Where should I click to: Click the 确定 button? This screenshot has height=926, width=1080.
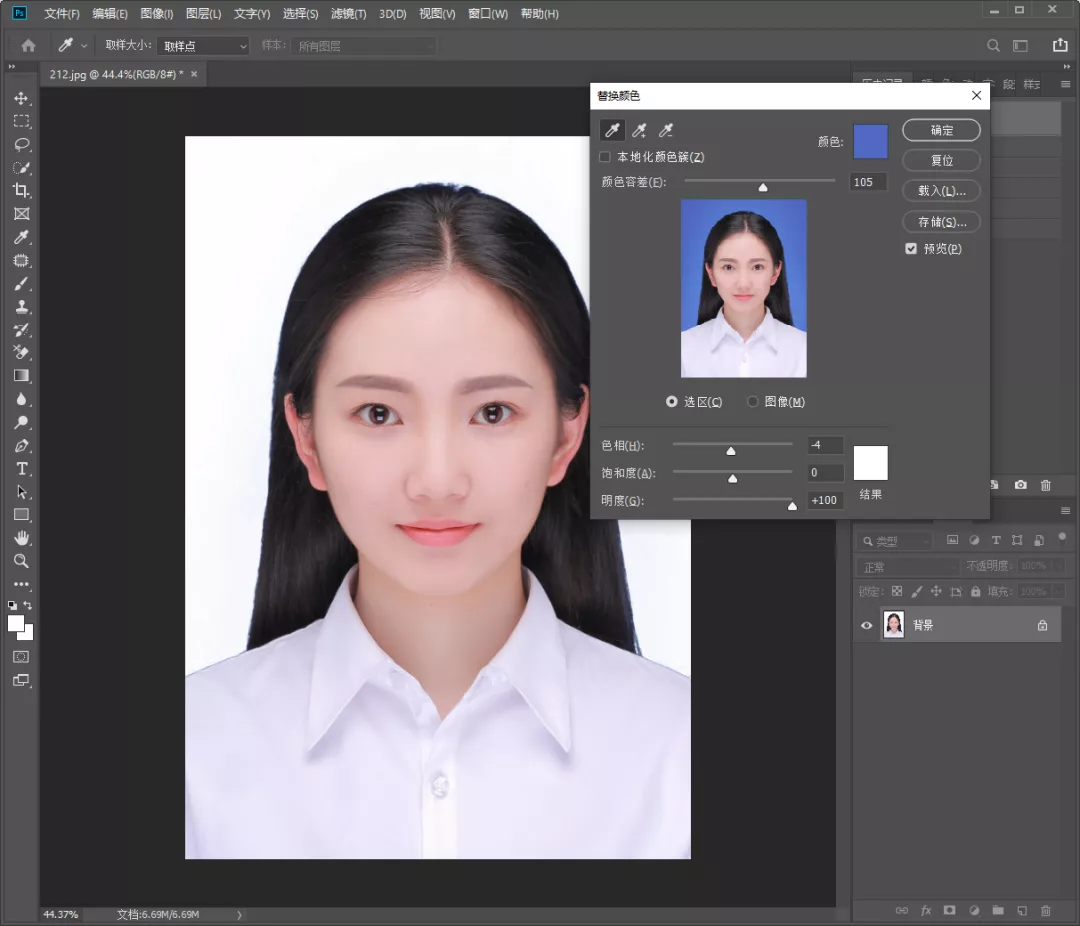pyautogui.click(x=941, y=131)
